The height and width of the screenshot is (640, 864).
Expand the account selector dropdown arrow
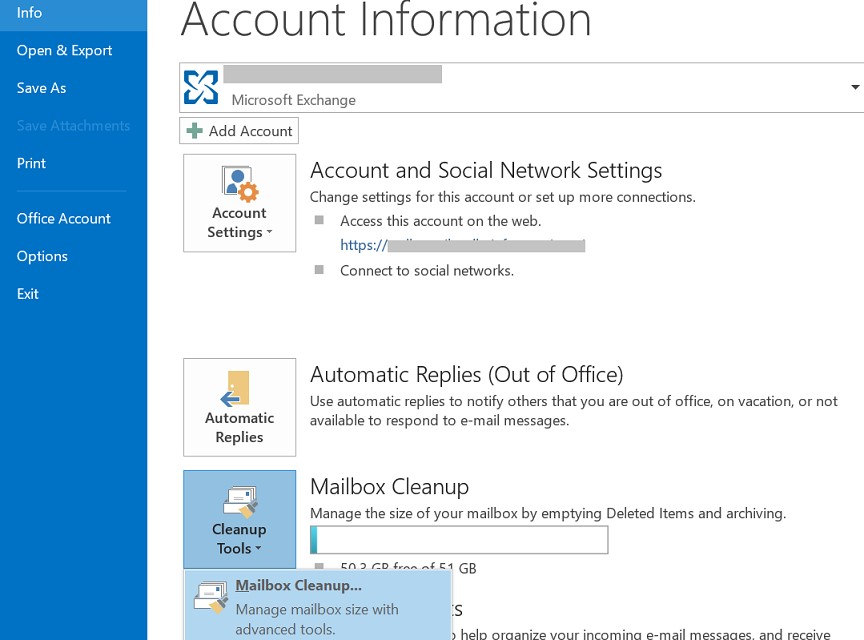[855, 87]
